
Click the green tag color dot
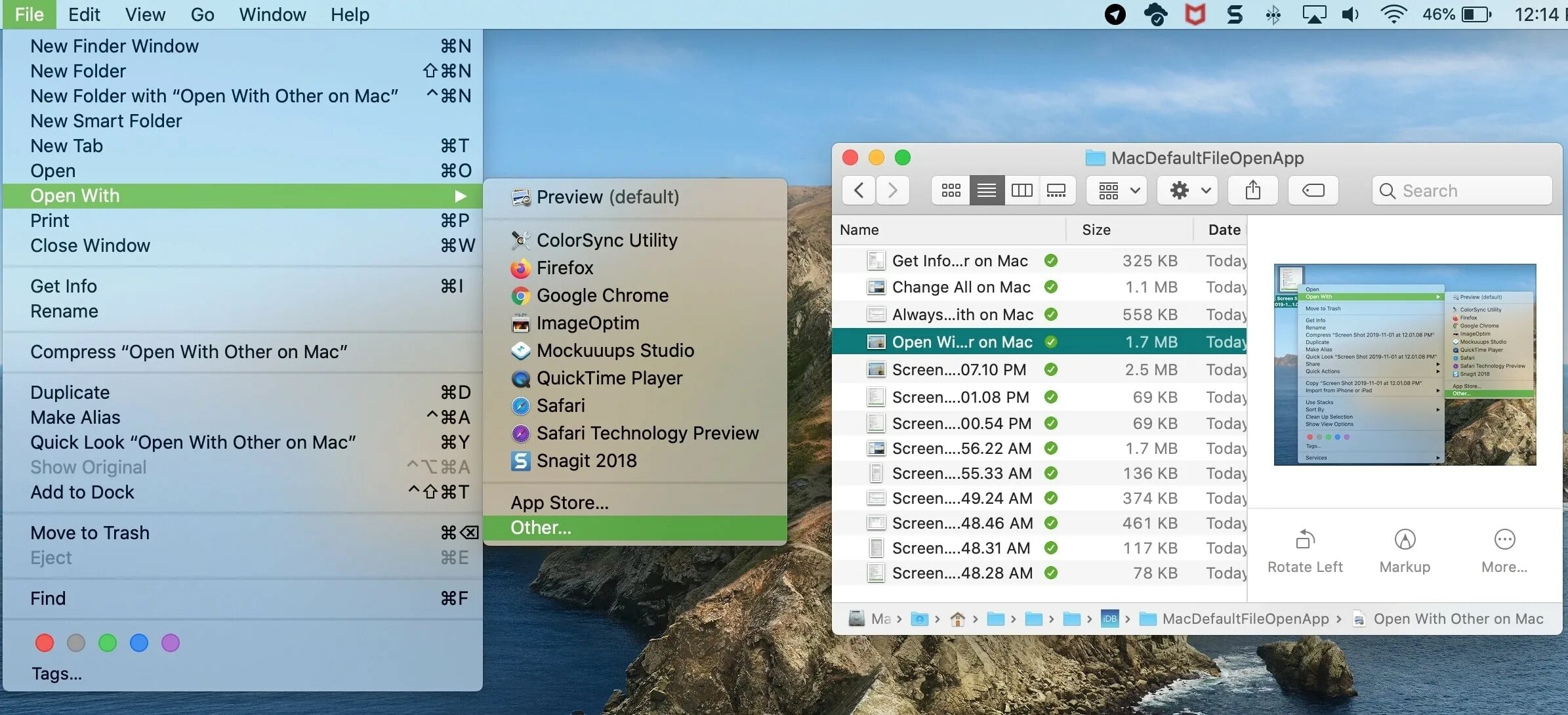pyautogui.click(x=108, y=643)
